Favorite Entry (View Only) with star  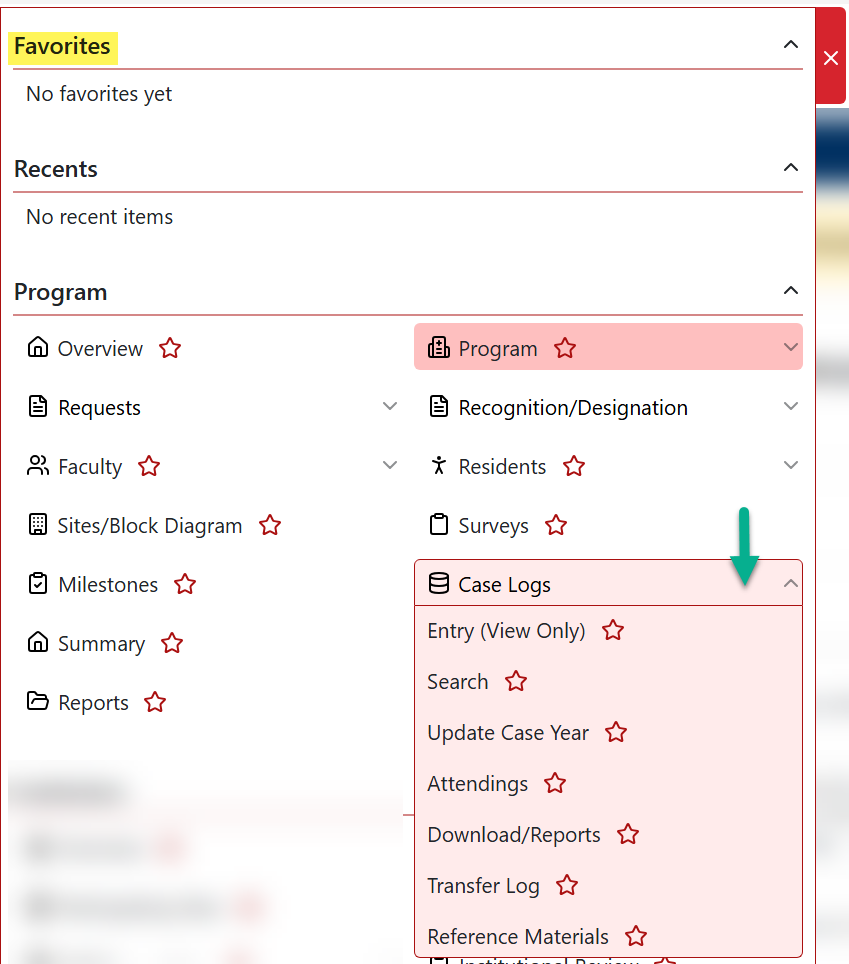[613, 630]
